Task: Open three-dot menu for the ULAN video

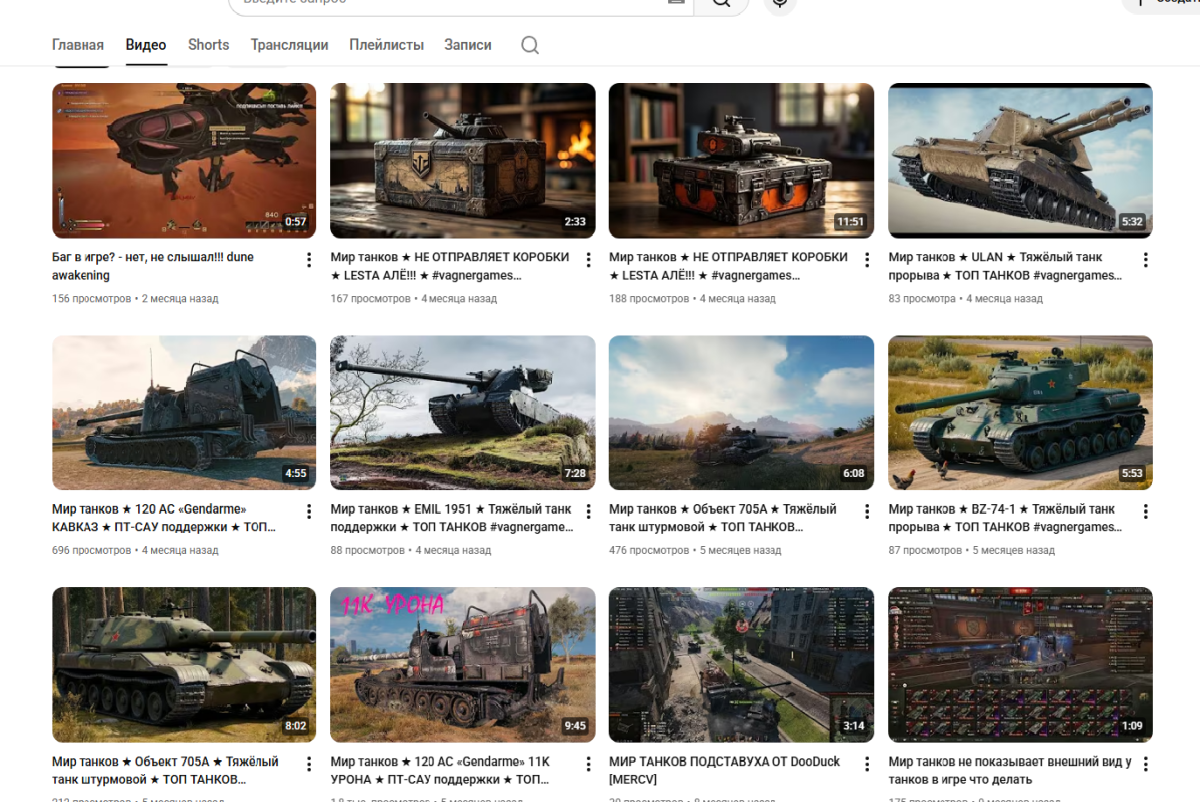Action: click(1145, 260)
